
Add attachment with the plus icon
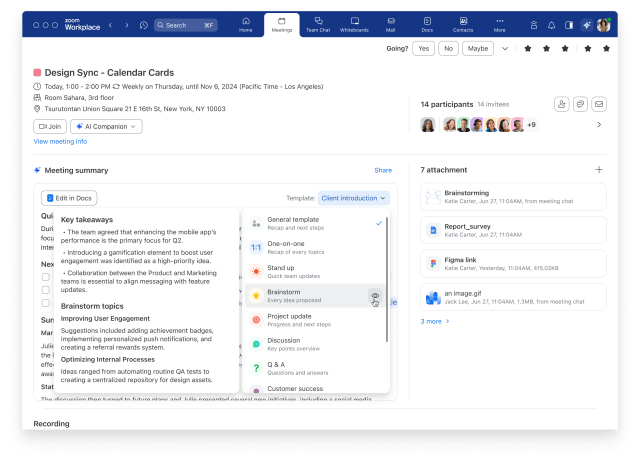pyautogui.click(x=599, y=170)
